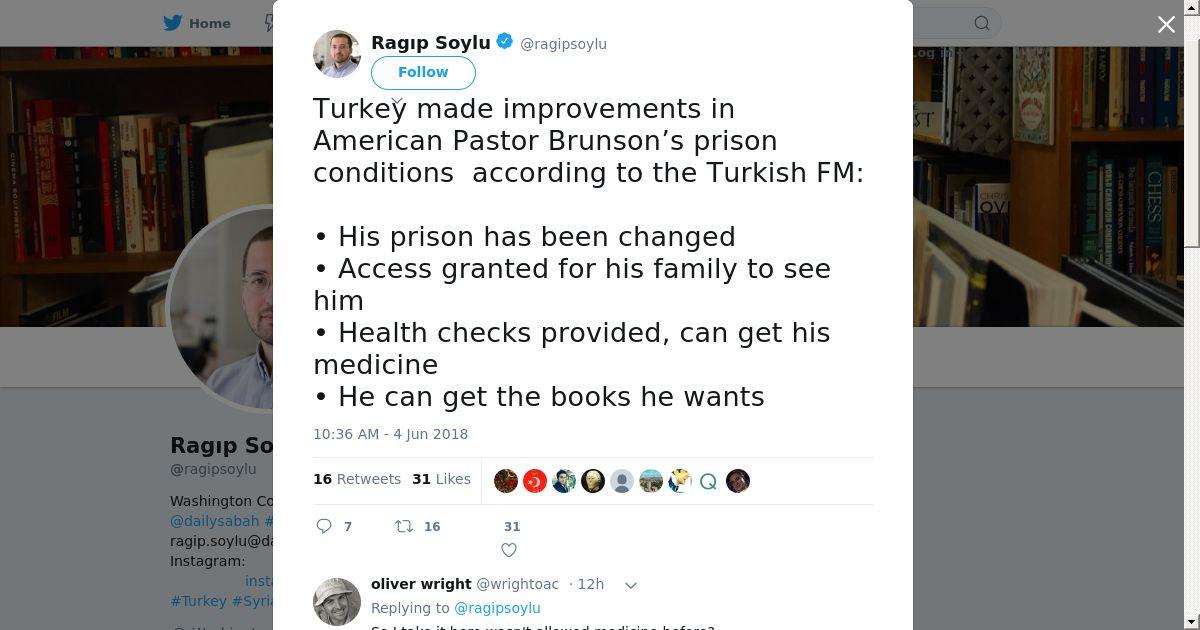The width and height of the screenshot is (1200, 630).
Task: Click the blue verified badge icon
Action: point(505,42)
